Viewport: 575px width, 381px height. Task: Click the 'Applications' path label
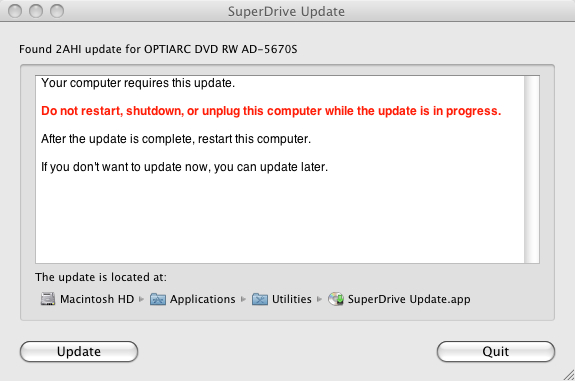[x=202, y=300]
